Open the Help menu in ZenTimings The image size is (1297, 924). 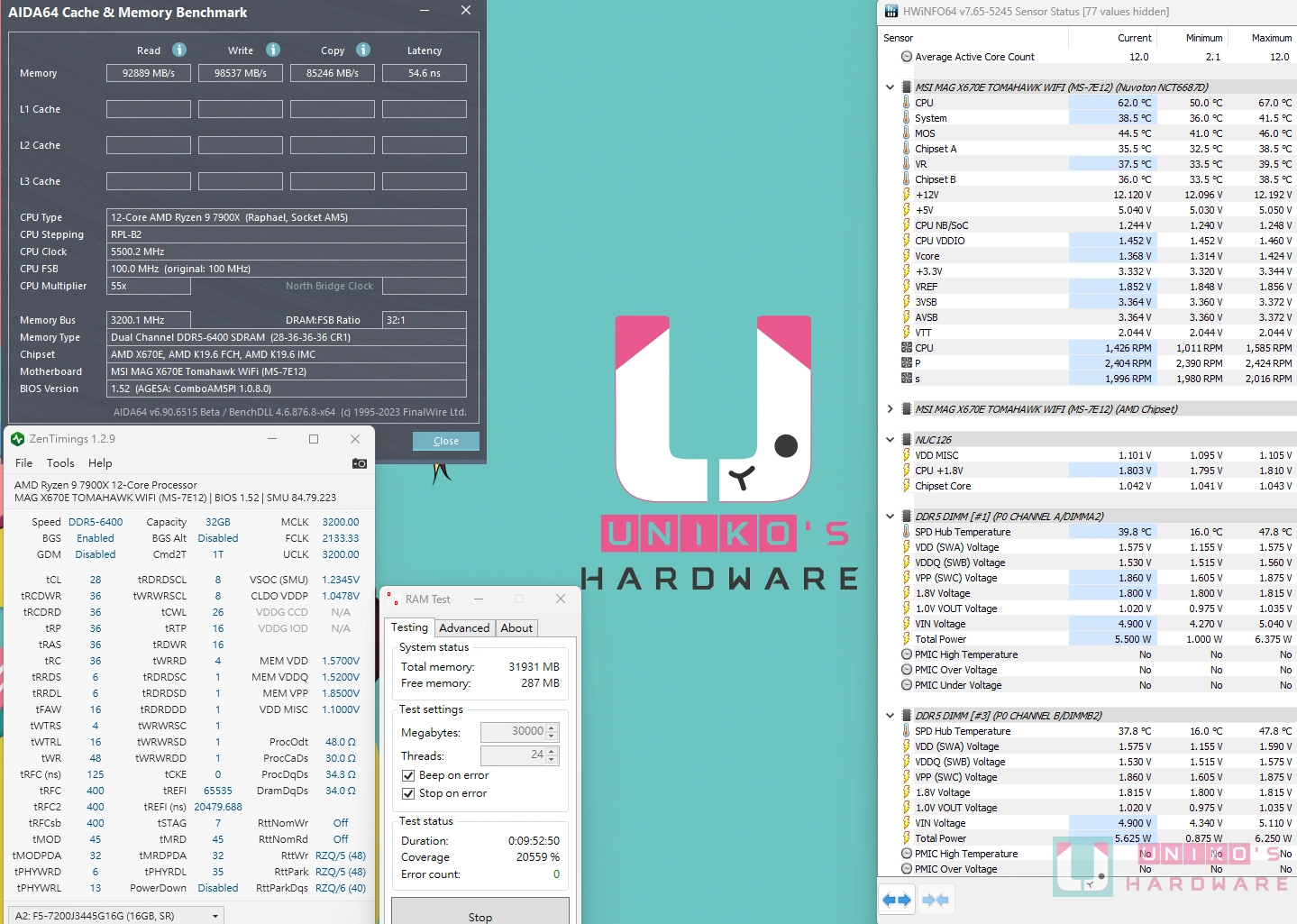100,463
